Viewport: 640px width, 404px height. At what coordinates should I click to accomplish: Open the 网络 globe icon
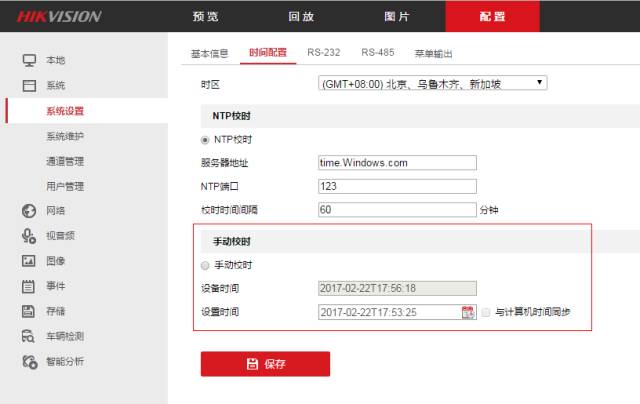point(29,211)
